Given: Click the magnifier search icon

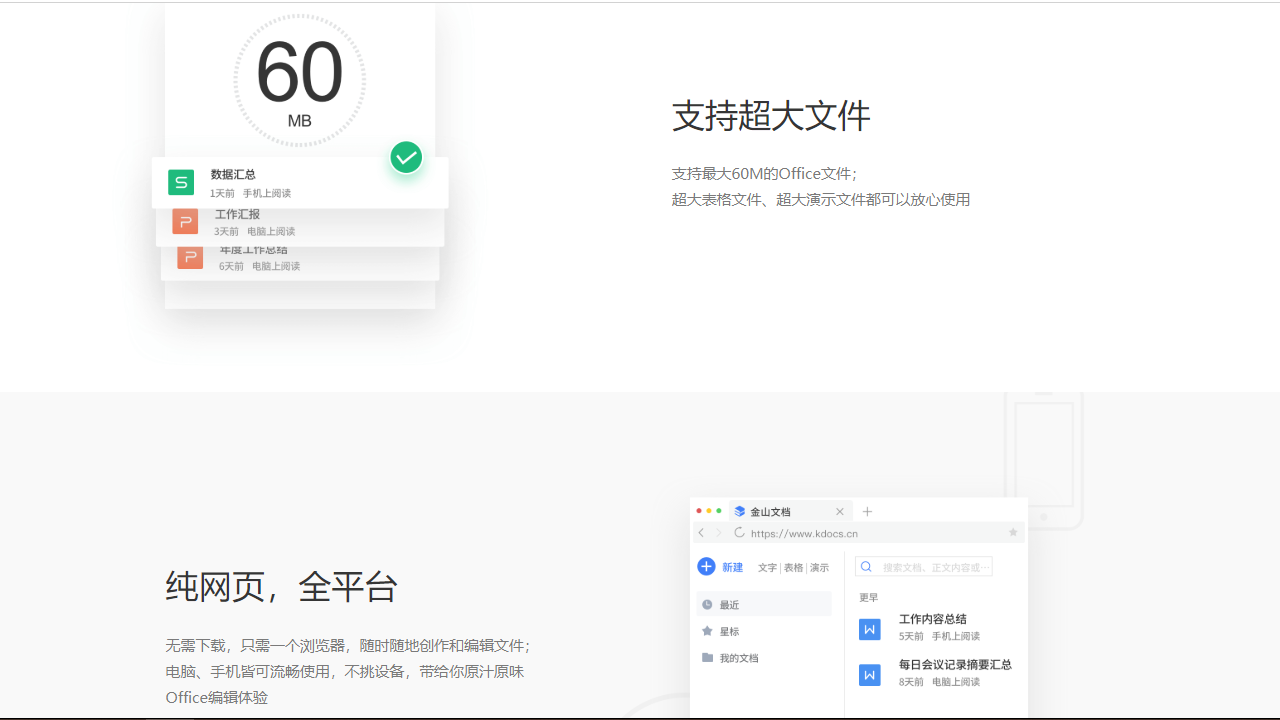Looking at the screenshot, I should 867,567.
